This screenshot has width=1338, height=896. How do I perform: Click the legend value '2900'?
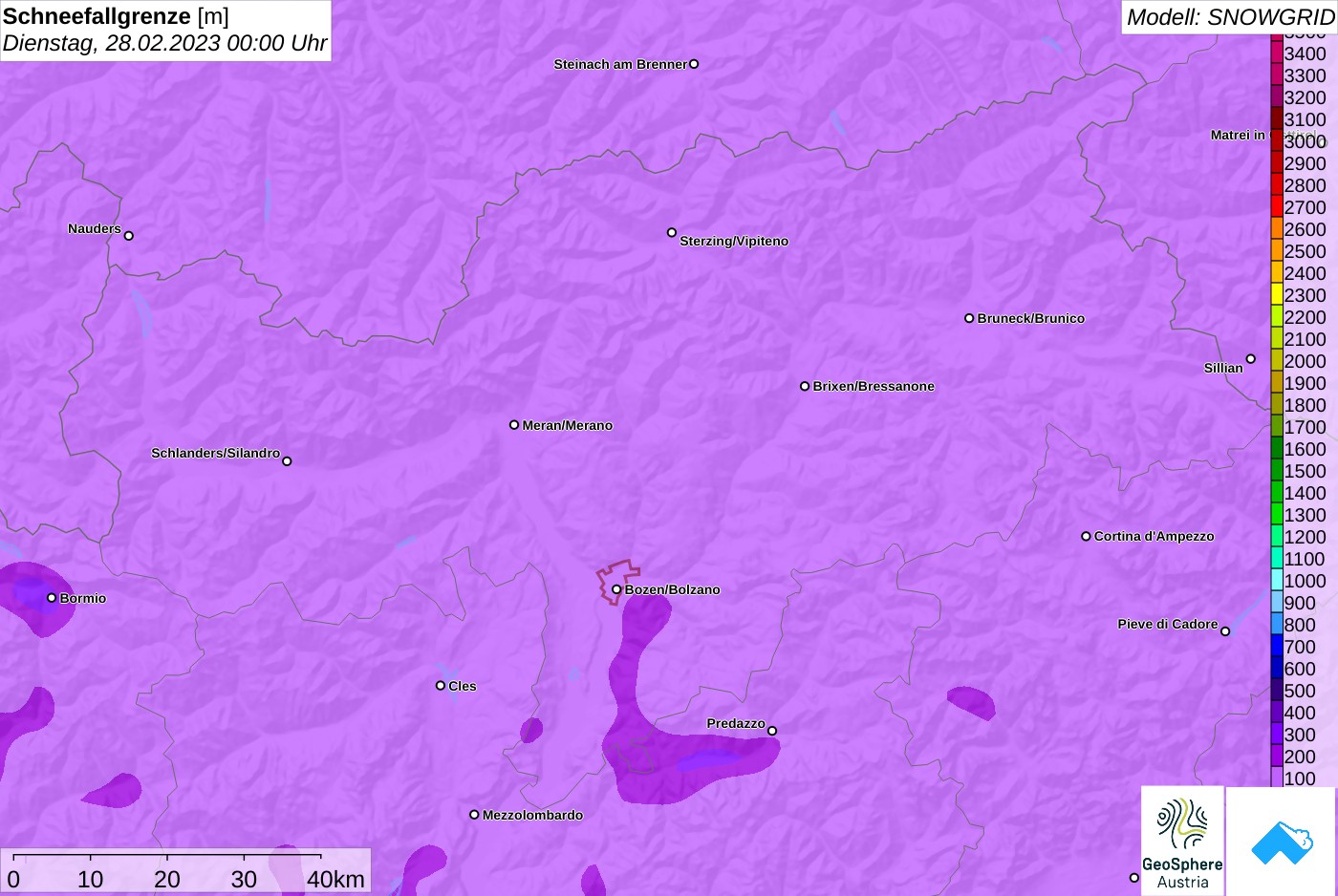(x=1305, y=163)
